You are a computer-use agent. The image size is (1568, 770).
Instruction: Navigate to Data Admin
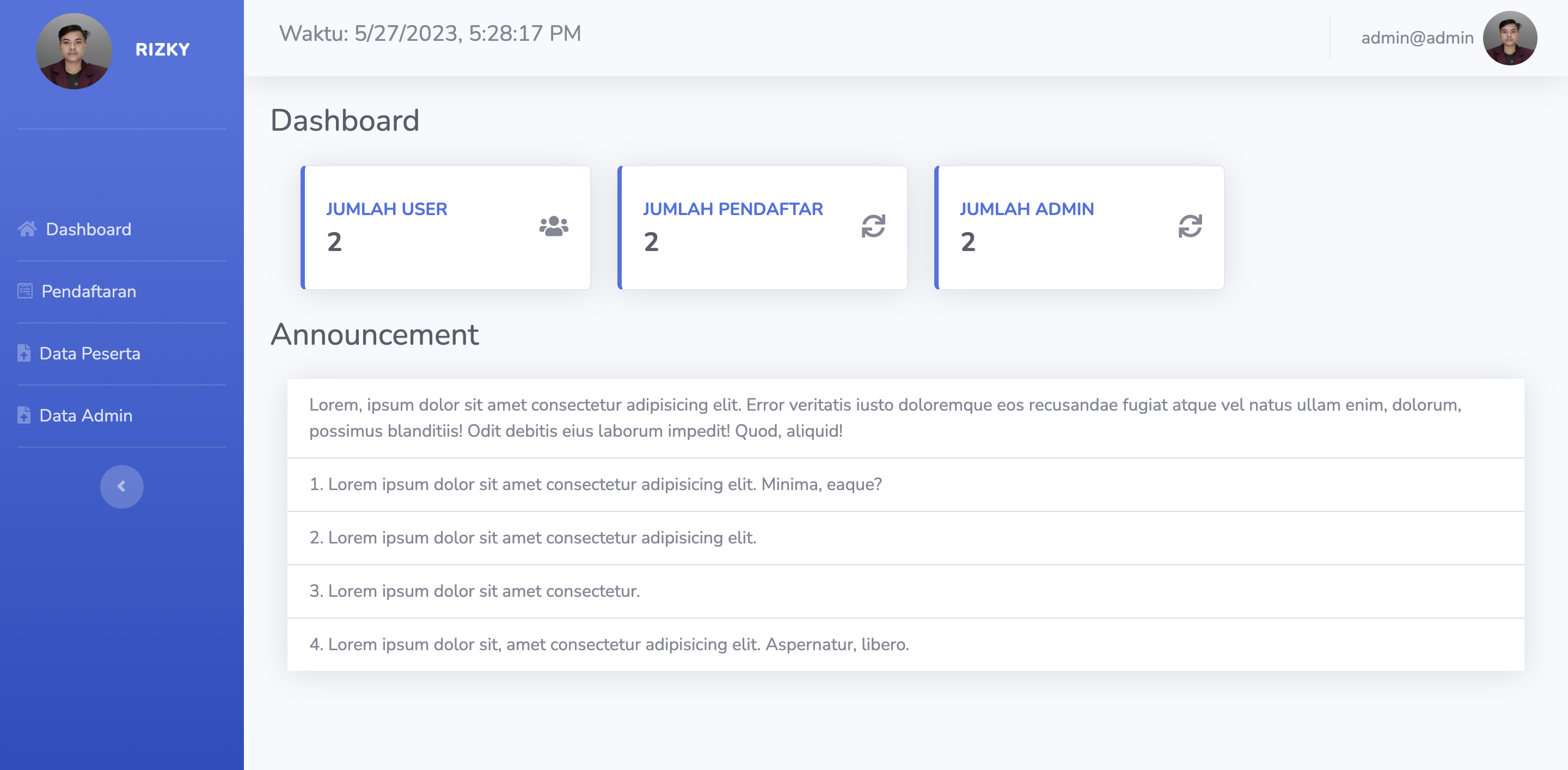coord(86,415)
